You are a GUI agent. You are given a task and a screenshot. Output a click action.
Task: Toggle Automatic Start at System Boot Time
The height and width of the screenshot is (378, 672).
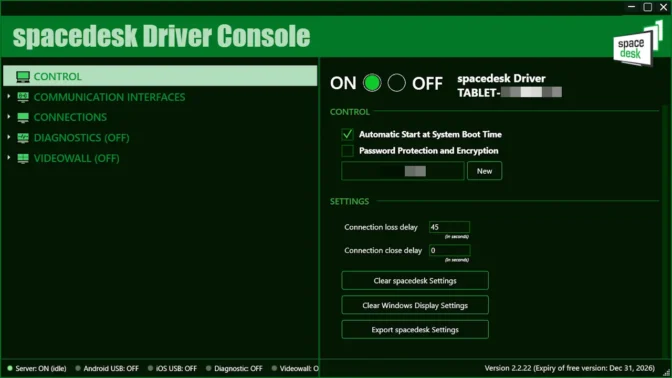coord(348,134)
